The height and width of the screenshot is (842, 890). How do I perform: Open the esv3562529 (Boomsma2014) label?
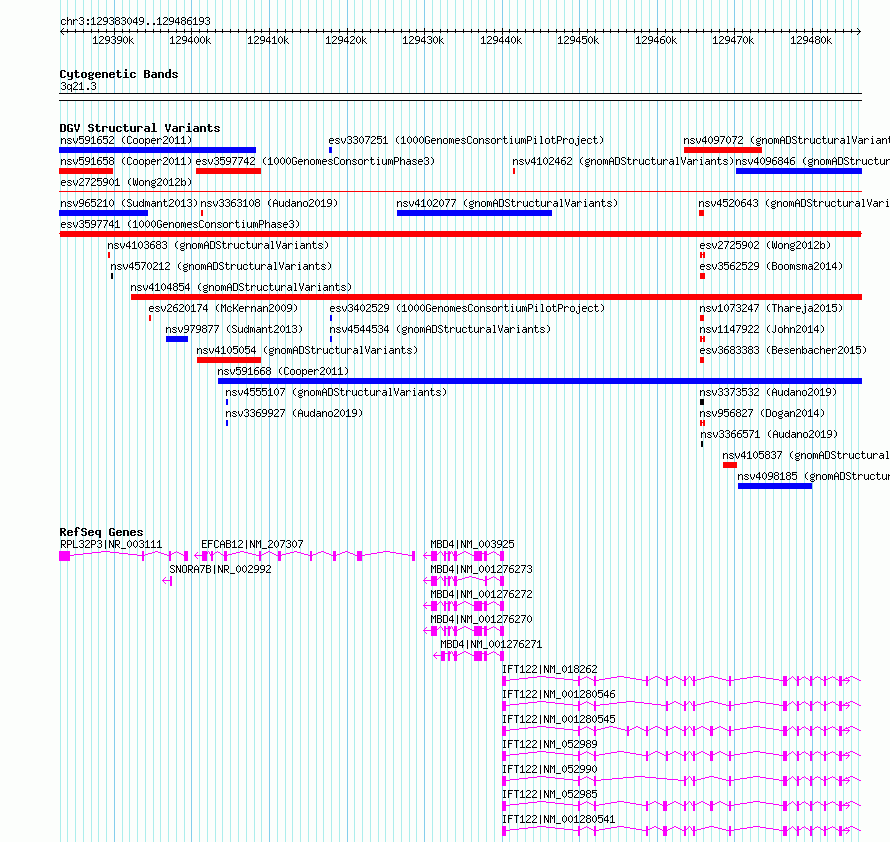[771, 266]
